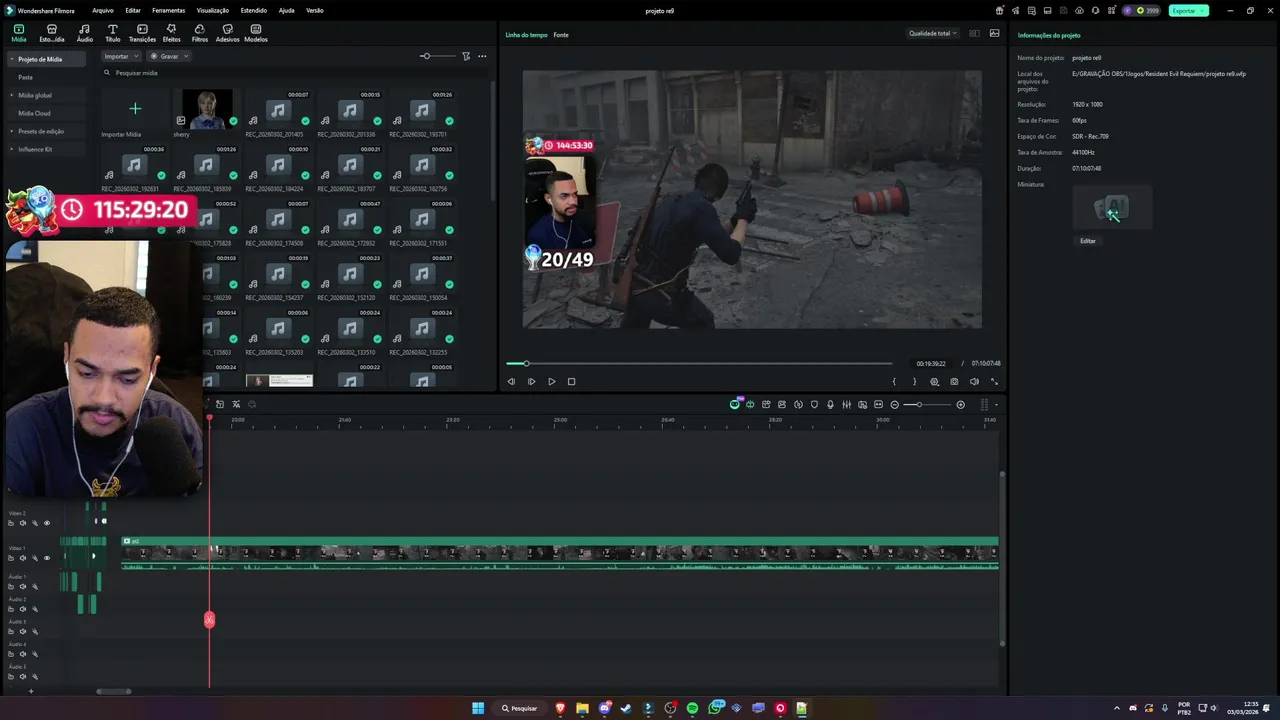Stop the preview playback
Viewport: 1280px width, 720px height.
(571, 381)
